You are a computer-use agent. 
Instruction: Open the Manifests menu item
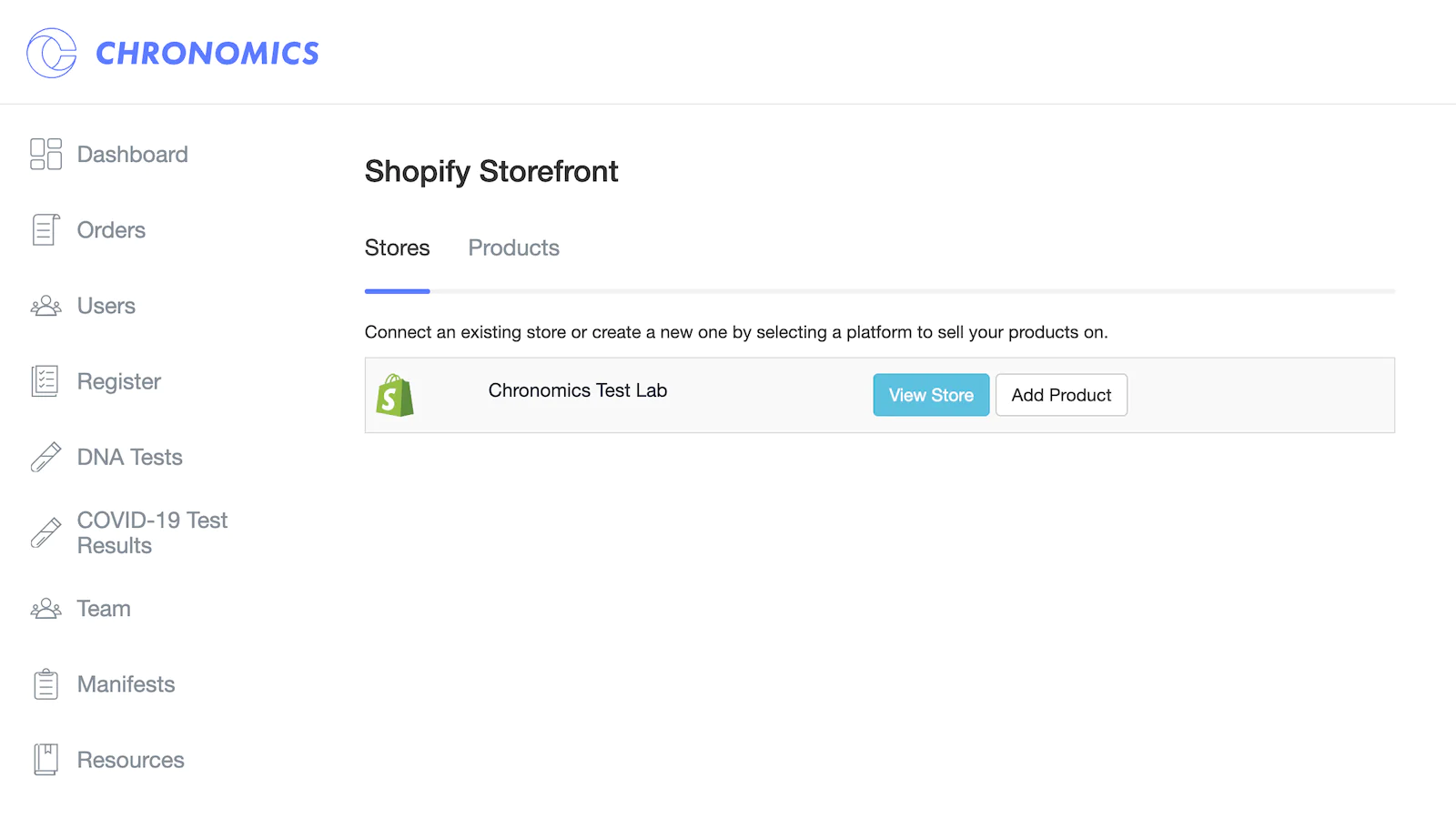126,684
